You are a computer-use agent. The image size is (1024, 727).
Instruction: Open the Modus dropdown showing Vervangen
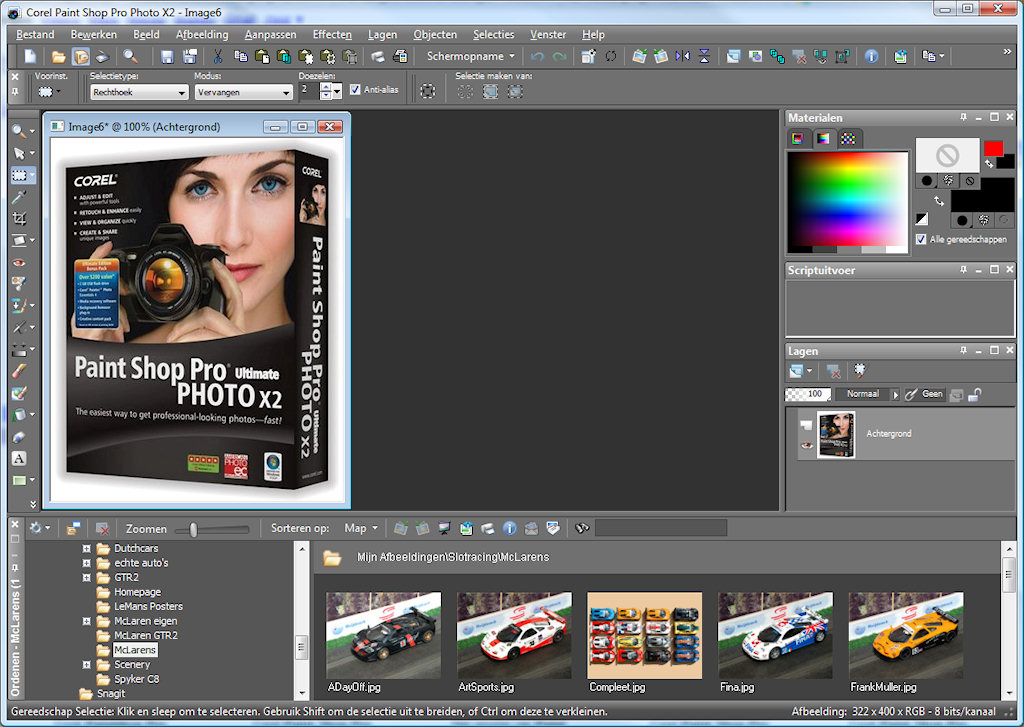243,92
